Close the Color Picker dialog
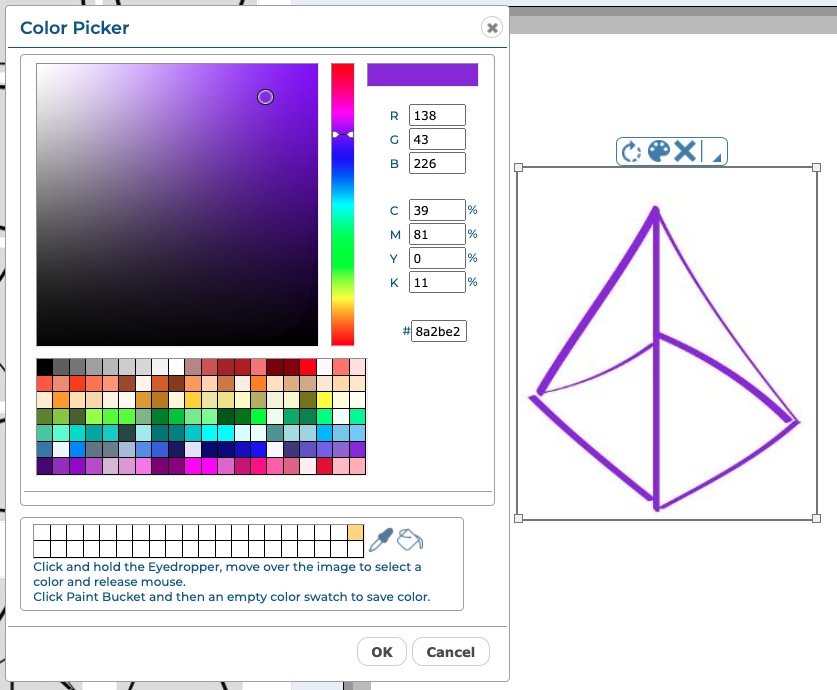 pyautogui.click(x=491, y=27)
